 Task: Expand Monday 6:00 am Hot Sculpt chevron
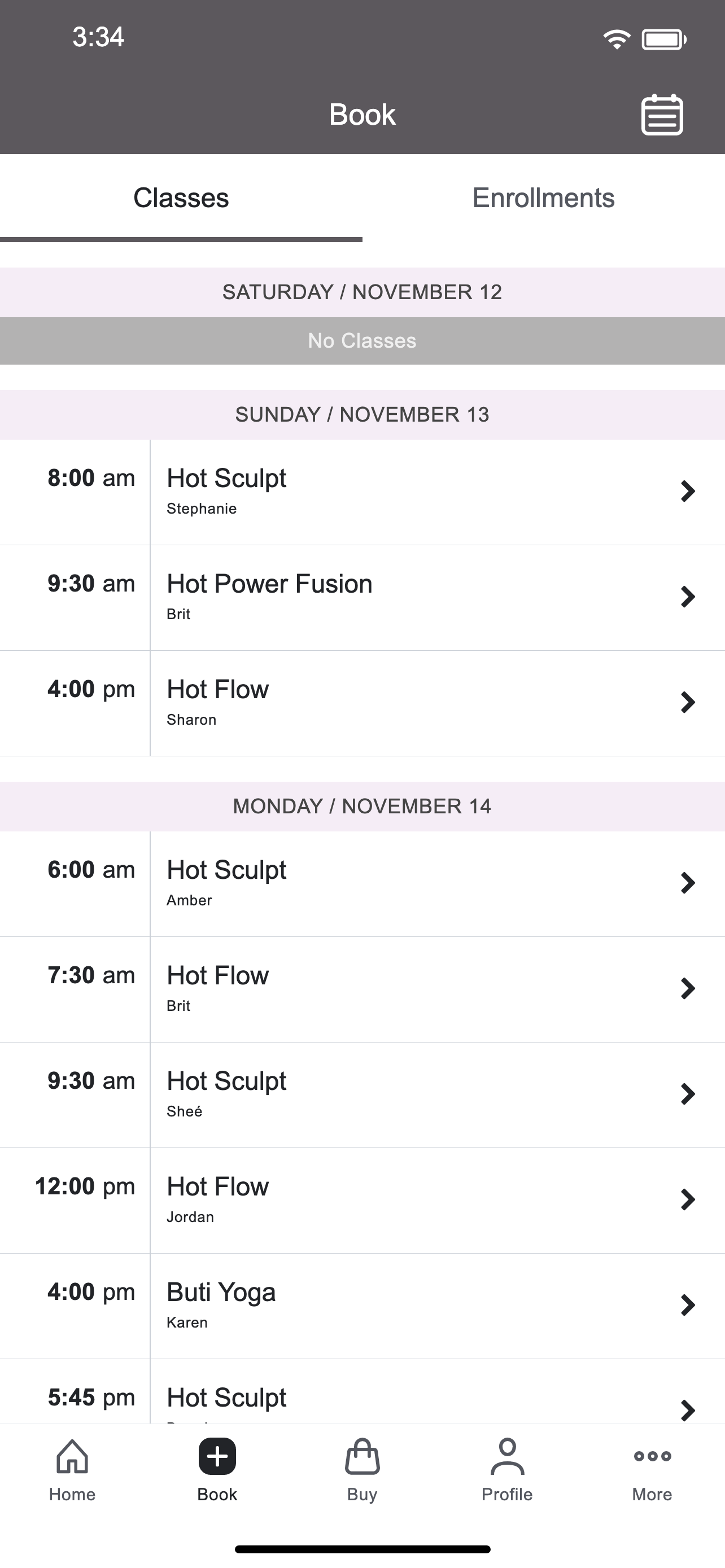pos(688,883)
